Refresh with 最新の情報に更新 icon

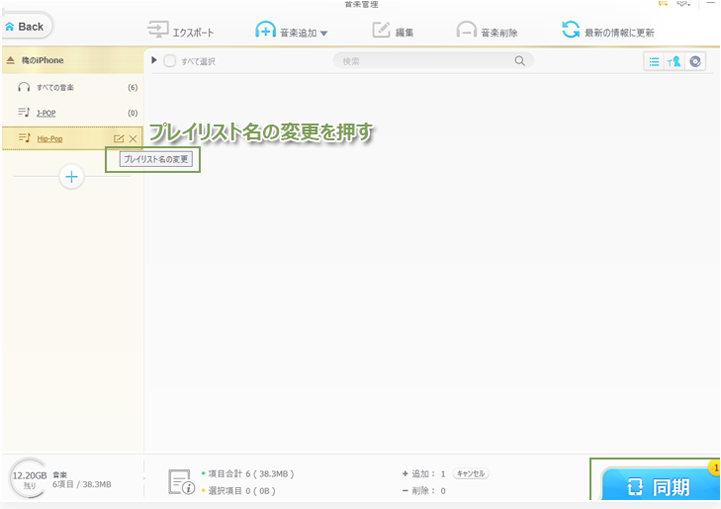[x=570, y=30]
